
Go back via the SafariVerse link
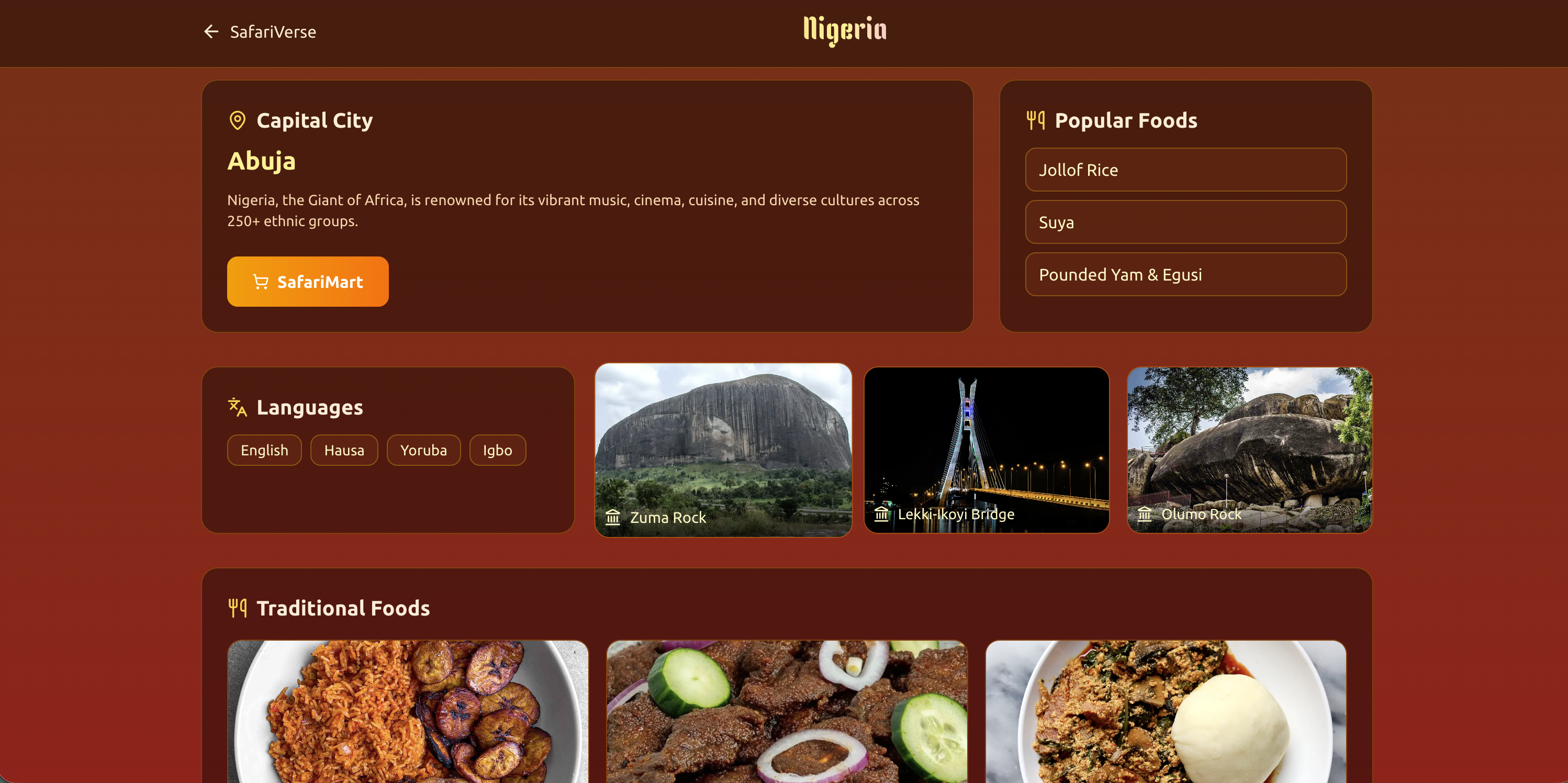click(x=260, y=31)
